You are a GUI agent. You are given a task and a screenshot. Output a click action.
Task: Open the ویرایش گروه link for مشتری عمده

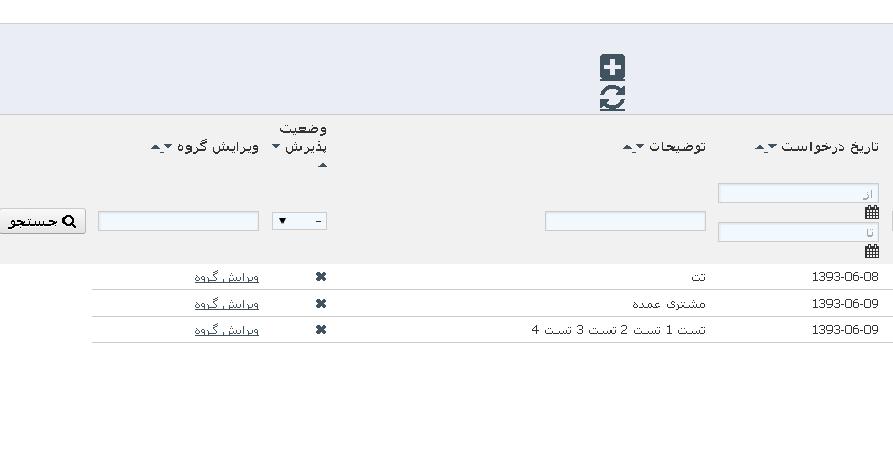226,303
